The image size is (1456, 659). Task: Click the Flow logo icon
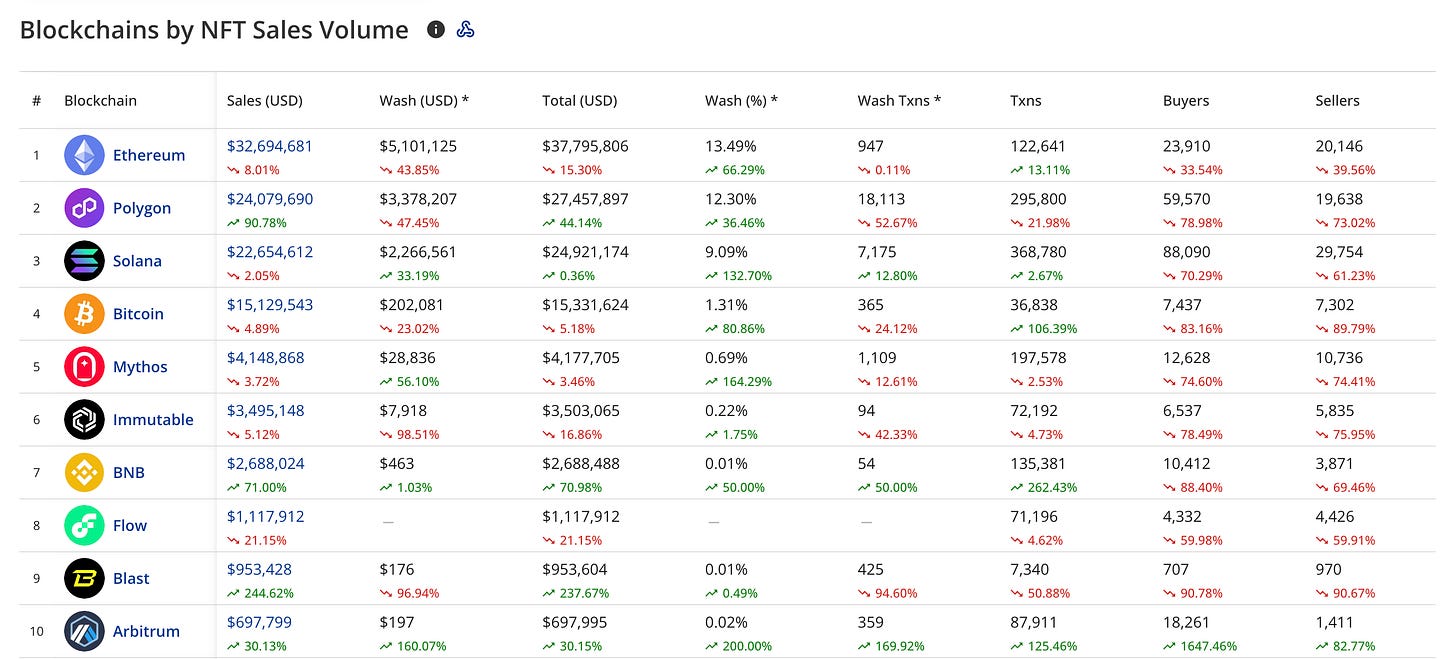84,525
